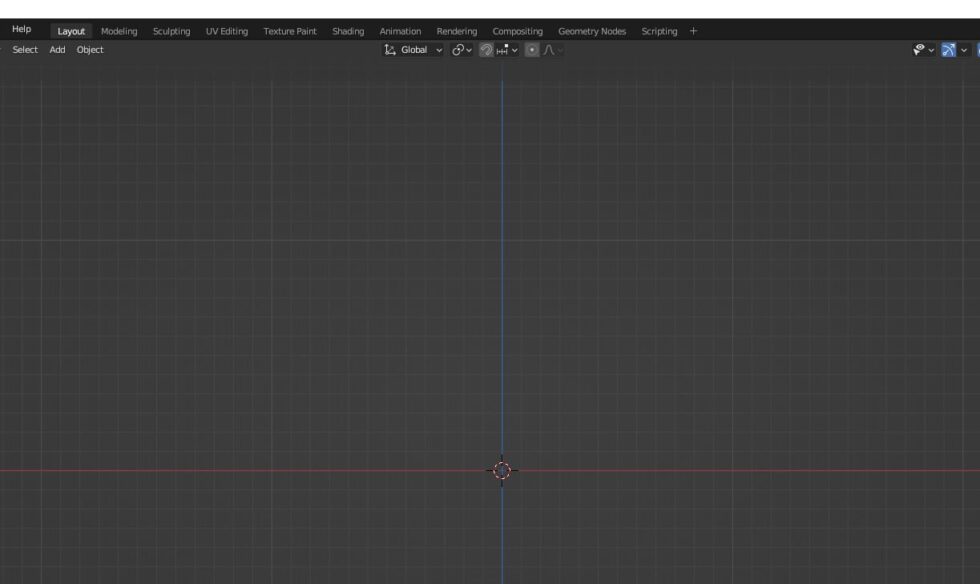The image size is (980, 584).
Task: Add a new workspace using the plus icon
Action: pyautogui.click(x=693, y=30)
